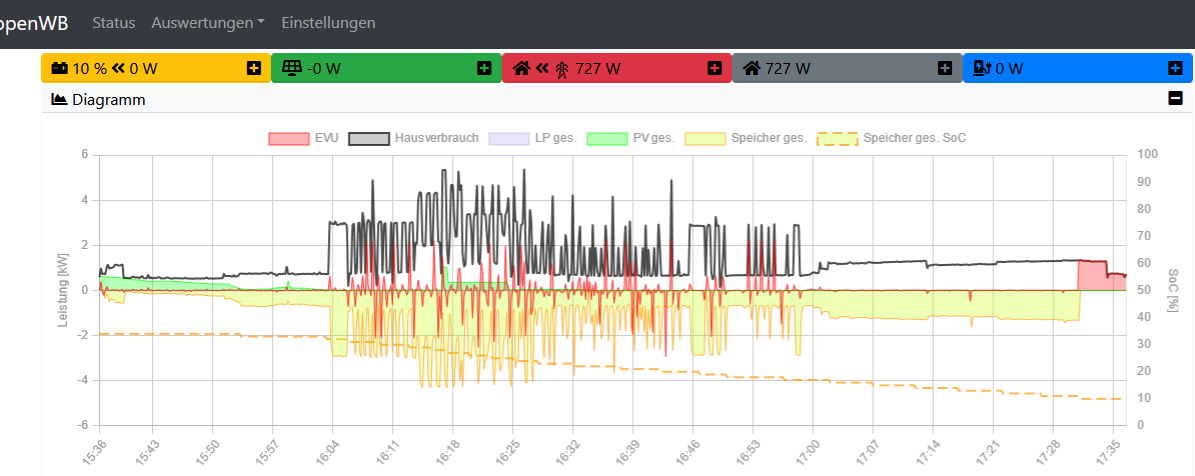The image size is (1195, 476).
Task: Expand the red EVU grid card
Action: [714, 68]
